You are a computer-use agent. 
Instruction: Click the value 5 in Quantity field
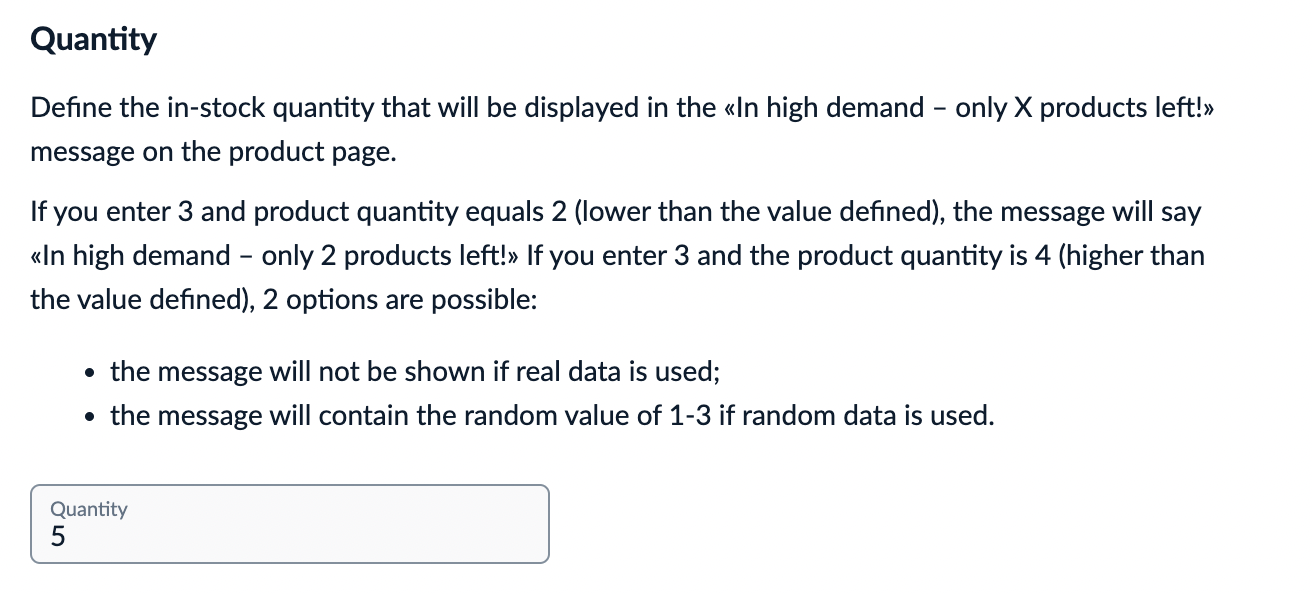58,538
